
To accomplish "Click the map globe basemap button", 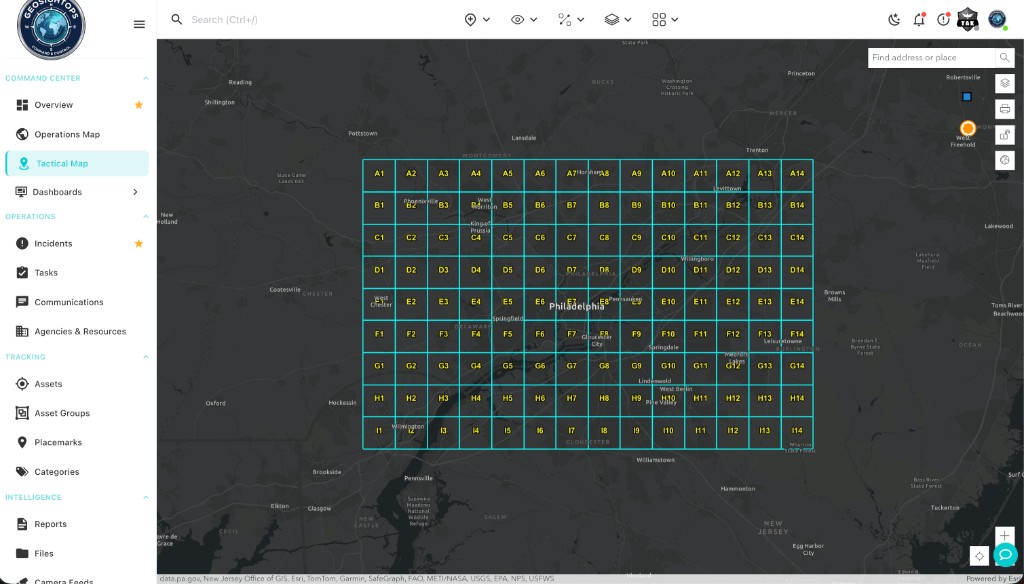I will [x=1004, y=160].
